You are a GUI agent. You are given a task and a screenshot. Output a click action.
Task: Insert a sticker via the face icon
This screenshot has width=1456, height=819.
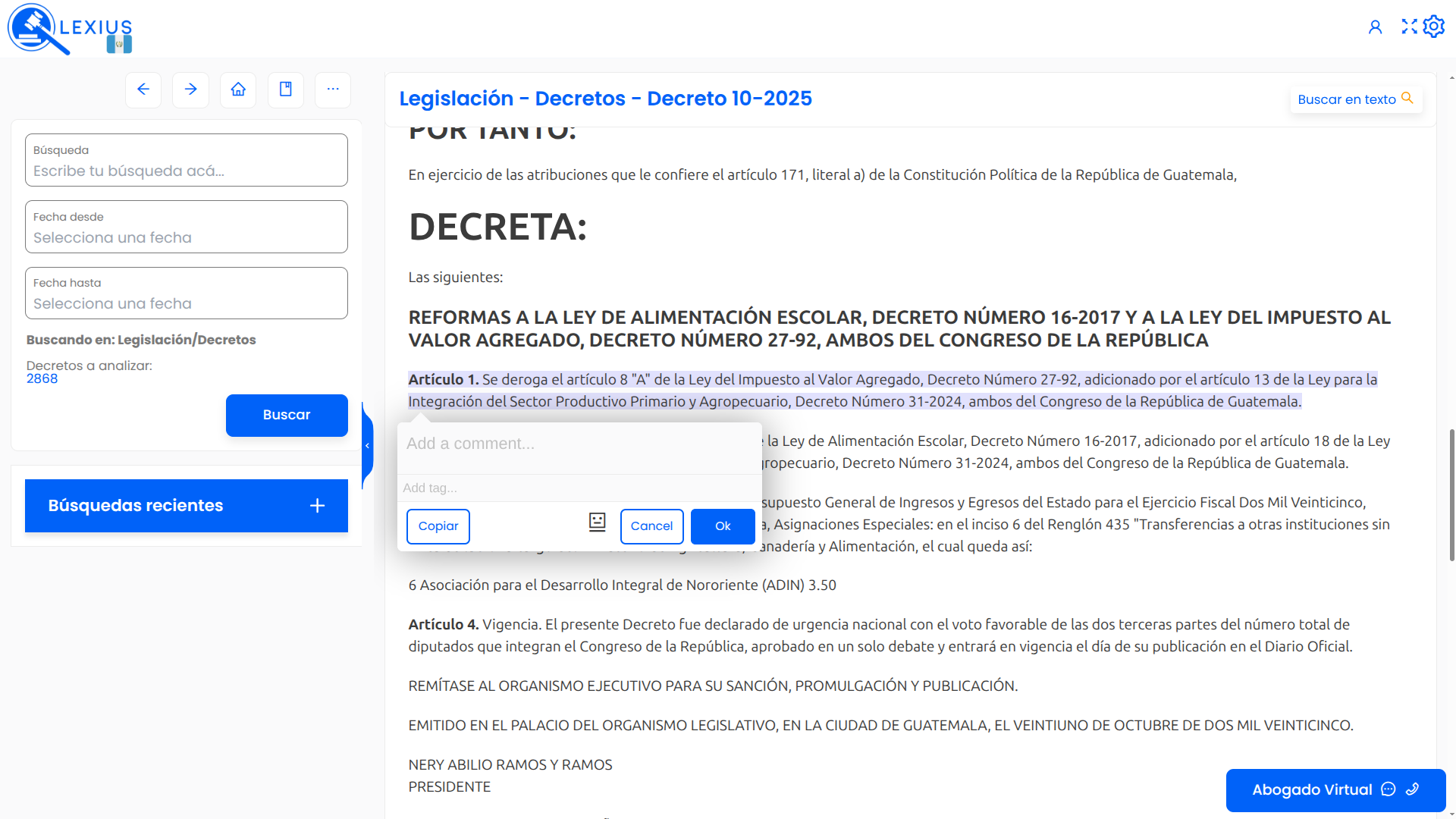coord(597,522)
